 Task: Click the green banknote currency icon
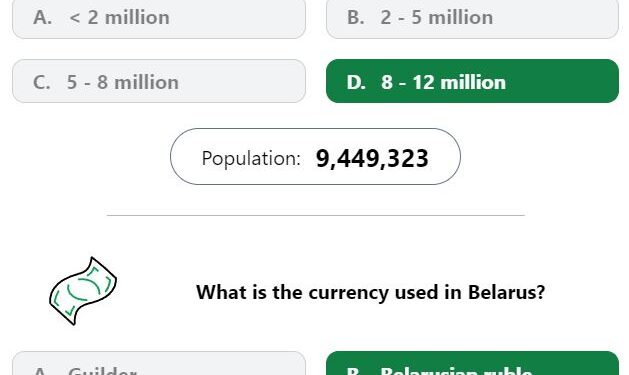coord(83,291)
